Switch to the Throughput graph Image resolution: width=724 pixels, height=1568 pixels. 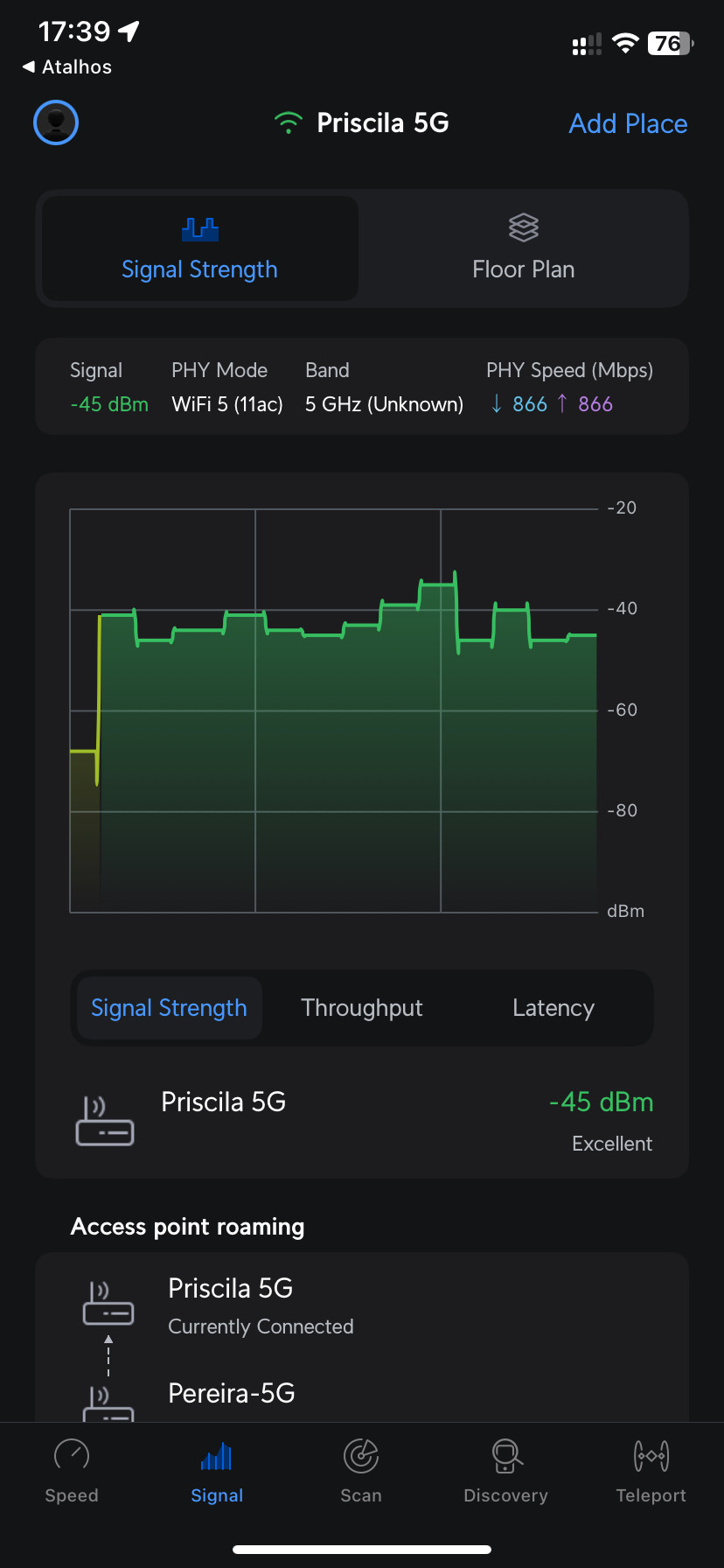pyautogui.click(x=362, y=1008)
